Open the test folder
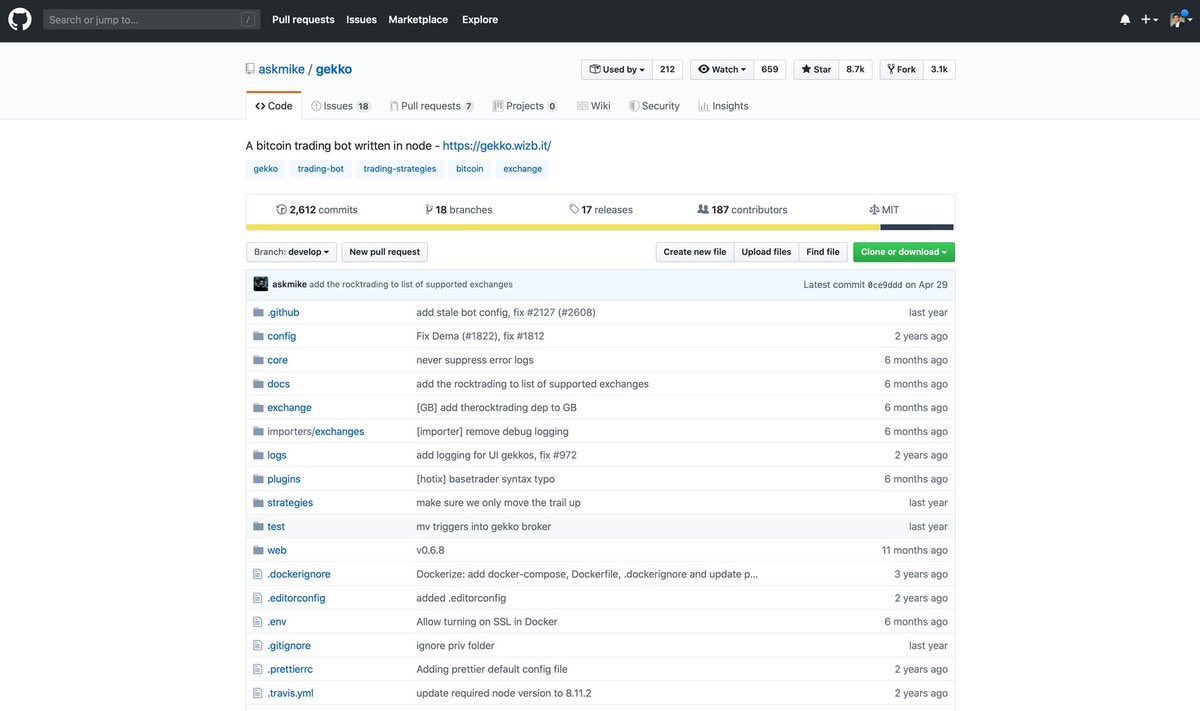The width and height of the screenshot is (1200, 711). pos(276,527)
